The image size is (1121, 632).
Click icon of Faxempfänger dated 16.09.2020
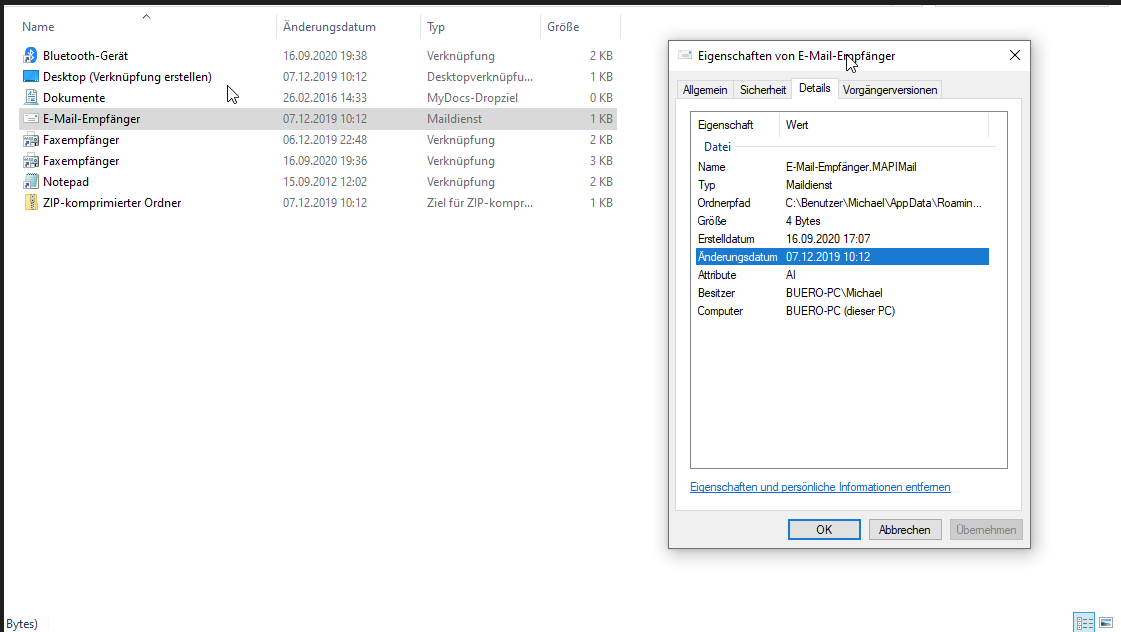(30, 161)
